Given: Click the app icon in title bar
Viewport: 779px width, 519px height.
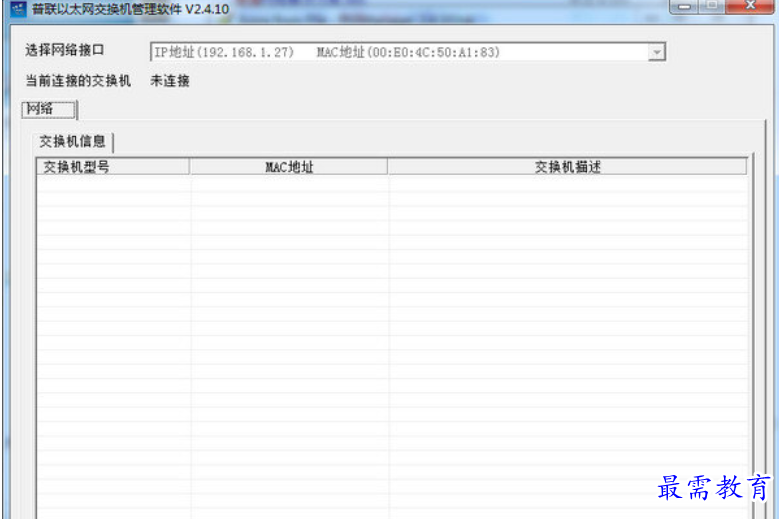Looking at the screenshot, I should pos(18,8).
